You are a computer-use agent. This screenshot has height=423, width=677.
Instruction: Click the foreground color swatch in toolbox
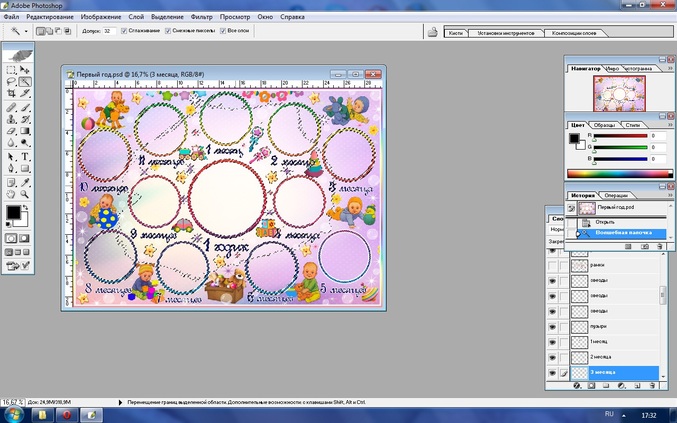coord(13,212)
